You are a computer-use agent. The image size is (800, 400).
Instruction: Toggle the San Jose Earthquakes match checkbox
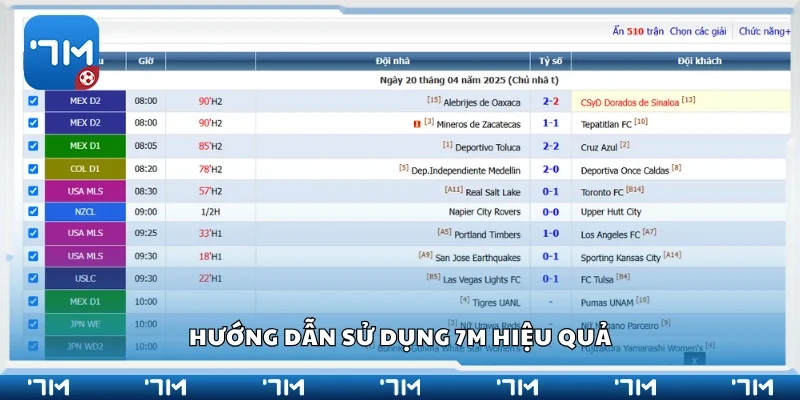click(33, 256)
